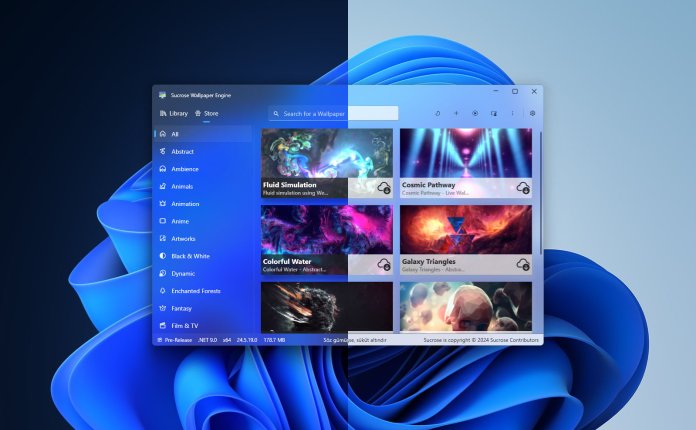The height and width of the screenshot is (430, 696).
Task: Click the wallpaper list vertical scrollbar
Action: tap(540, 193)
